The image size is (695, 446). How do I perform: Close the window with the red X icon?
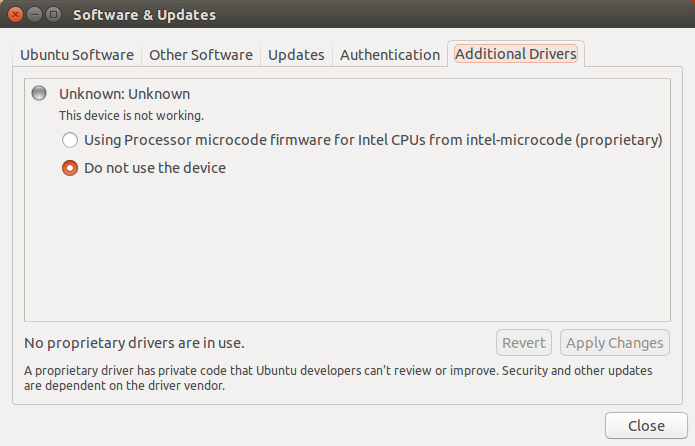coord(16,15)
